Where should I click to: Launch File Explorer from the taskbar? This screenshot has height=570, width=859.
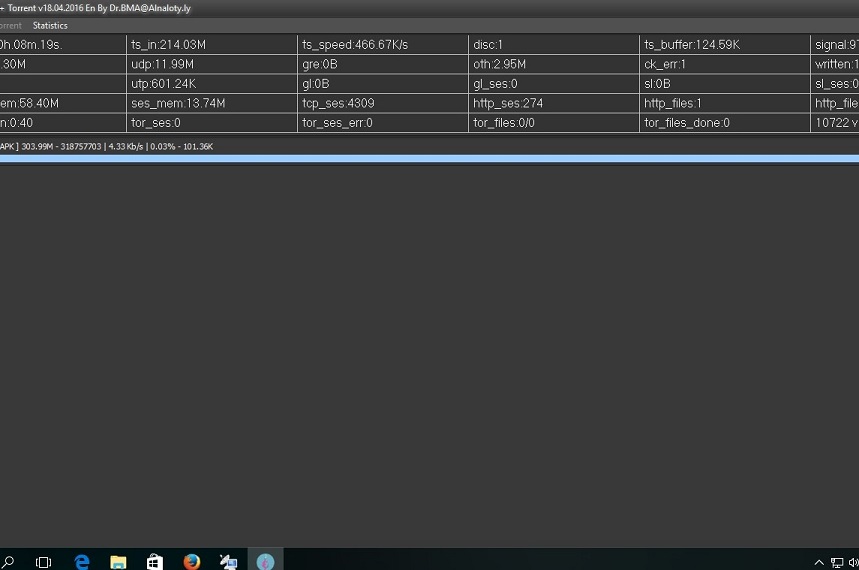click(118, 561)
